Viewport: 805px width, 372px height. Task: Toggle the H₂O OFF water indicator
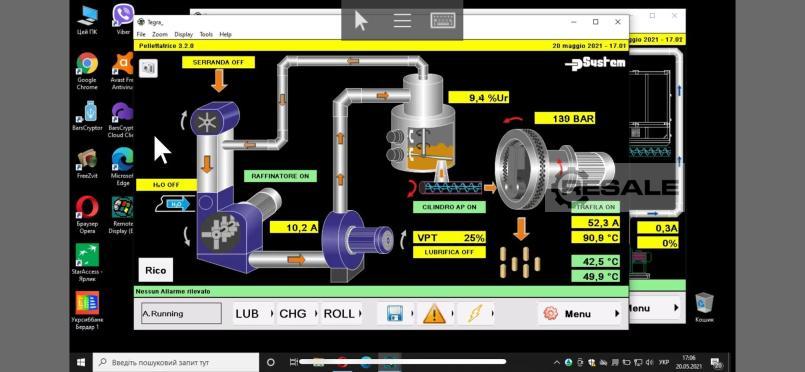coord(166,185)
